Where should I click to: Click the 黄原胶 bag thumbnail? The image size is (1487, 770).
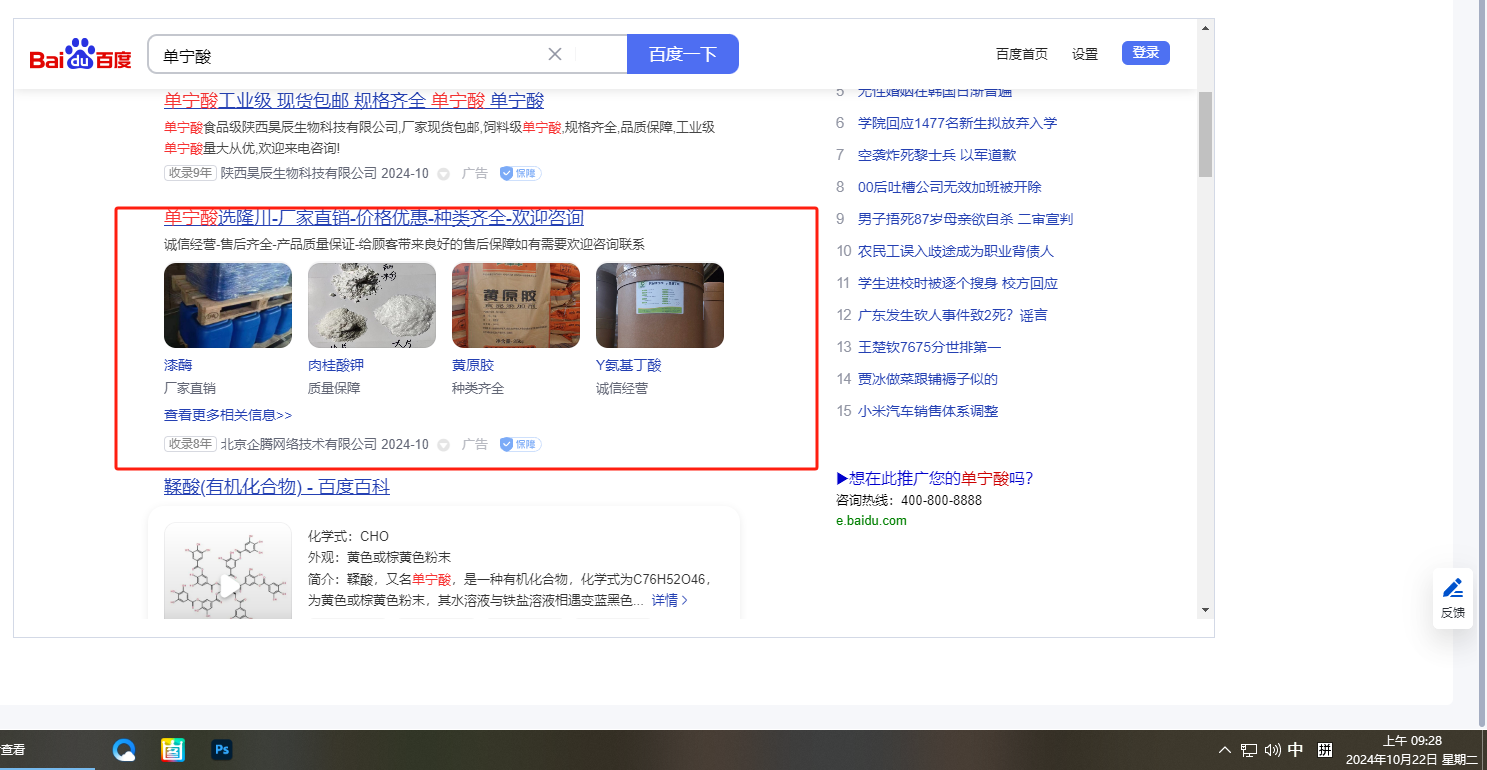point(516,305)
